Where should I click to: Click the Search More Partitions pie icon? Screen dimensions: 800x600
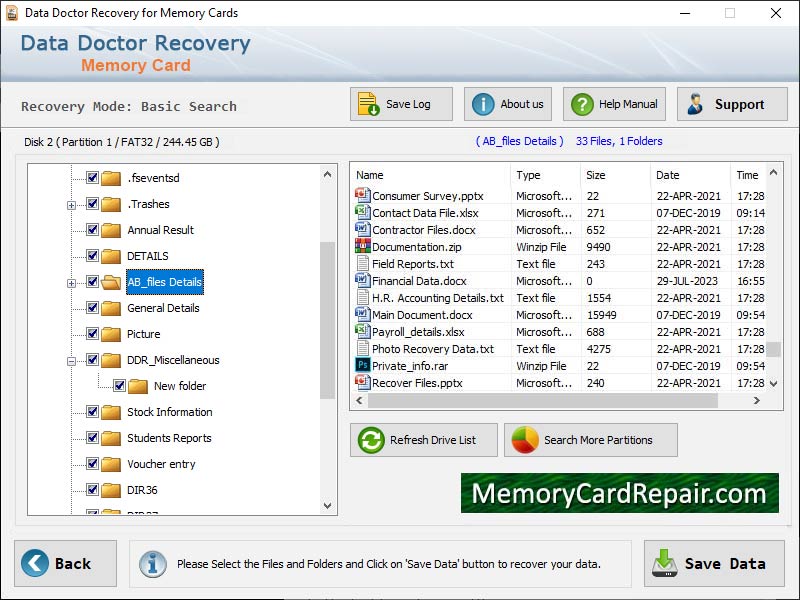coord(521,439)
